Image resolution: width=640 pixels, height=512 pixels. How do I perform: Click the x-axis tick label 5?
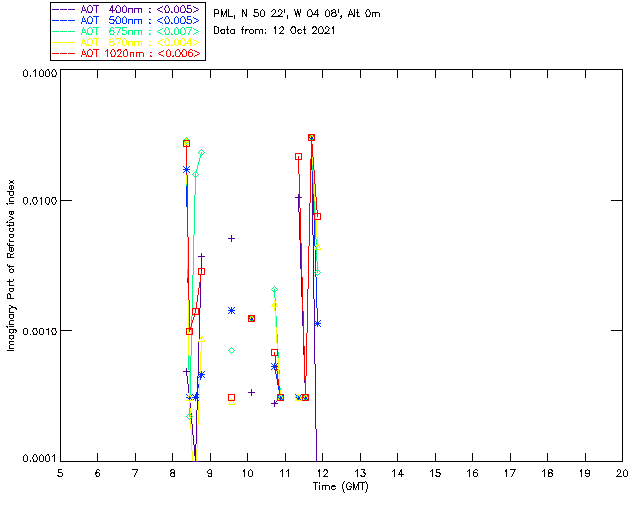tap(60, 473)
